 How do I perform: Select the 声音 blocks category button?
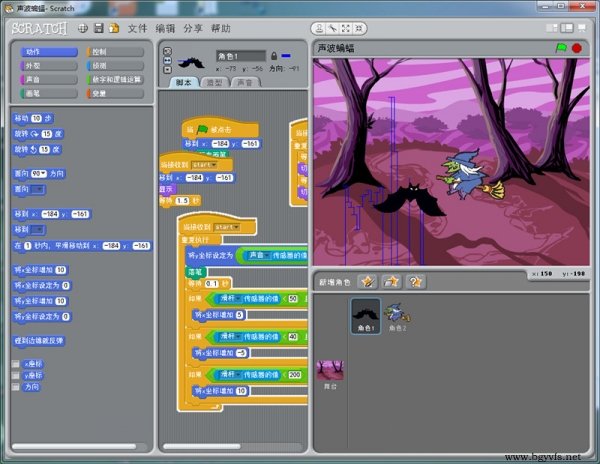[49, 80]
